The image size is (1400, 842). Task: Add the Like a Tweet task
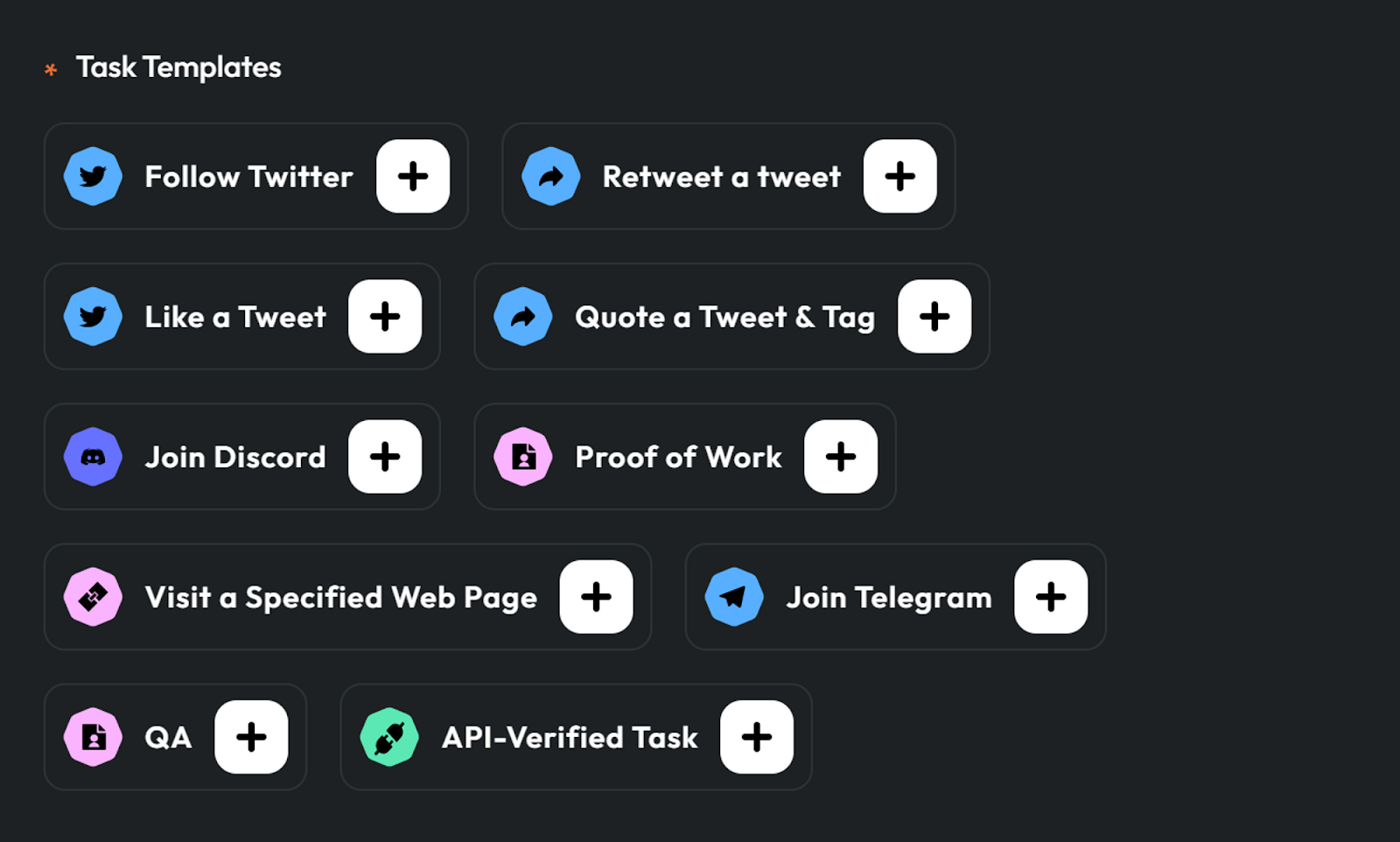point(385,316)
